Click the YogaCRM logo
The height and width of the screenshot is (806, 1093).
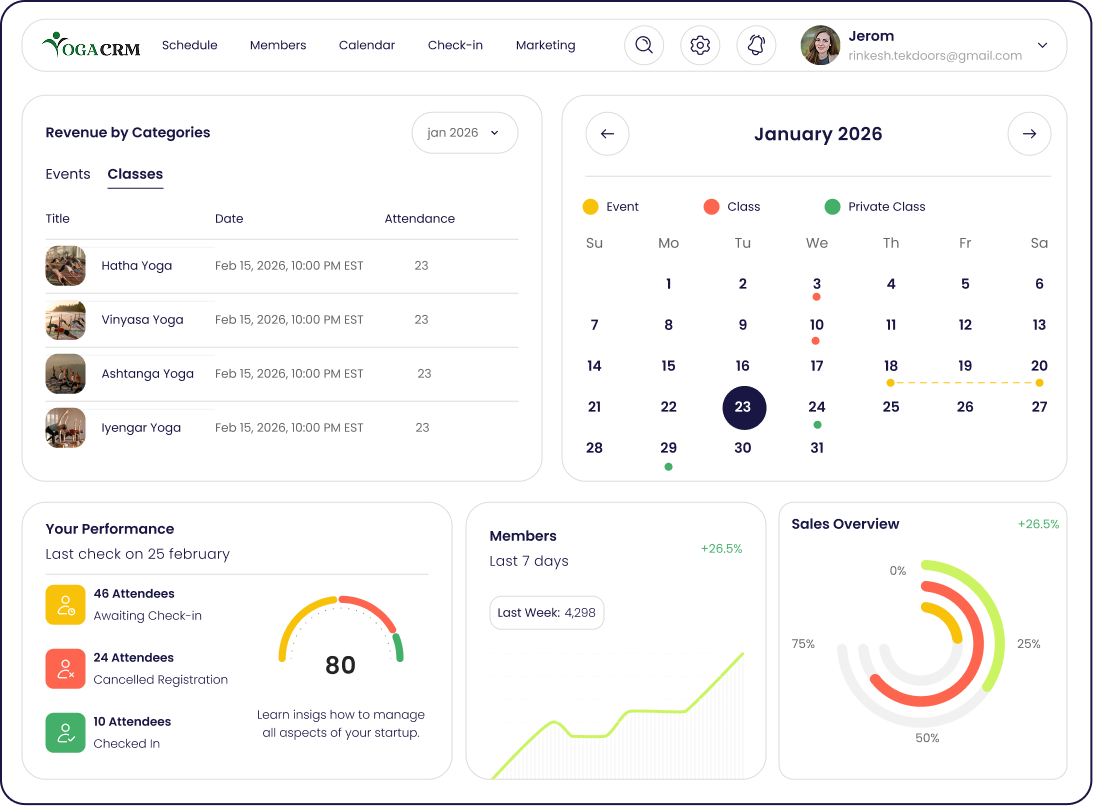pos(90,45)
